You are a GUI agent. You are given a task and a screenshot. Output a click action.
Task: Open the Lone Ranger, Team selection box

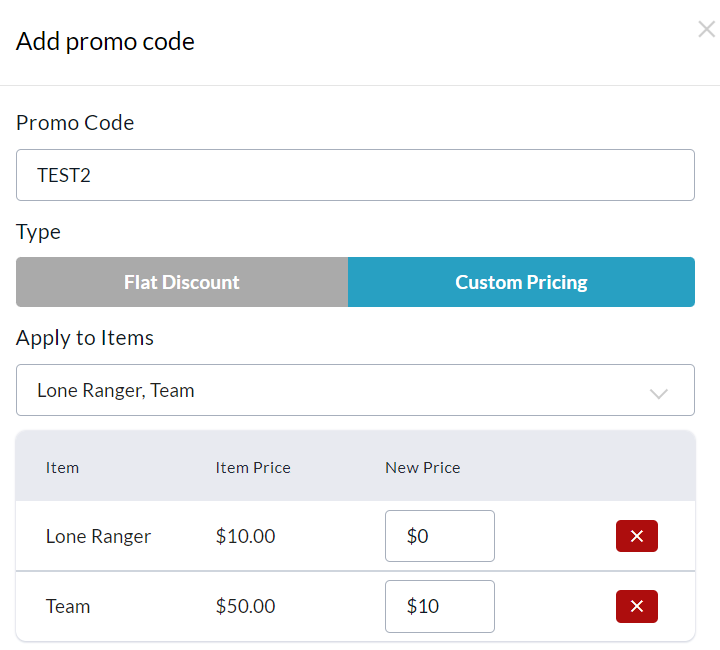pyautogui.click(x=330, y=390)
